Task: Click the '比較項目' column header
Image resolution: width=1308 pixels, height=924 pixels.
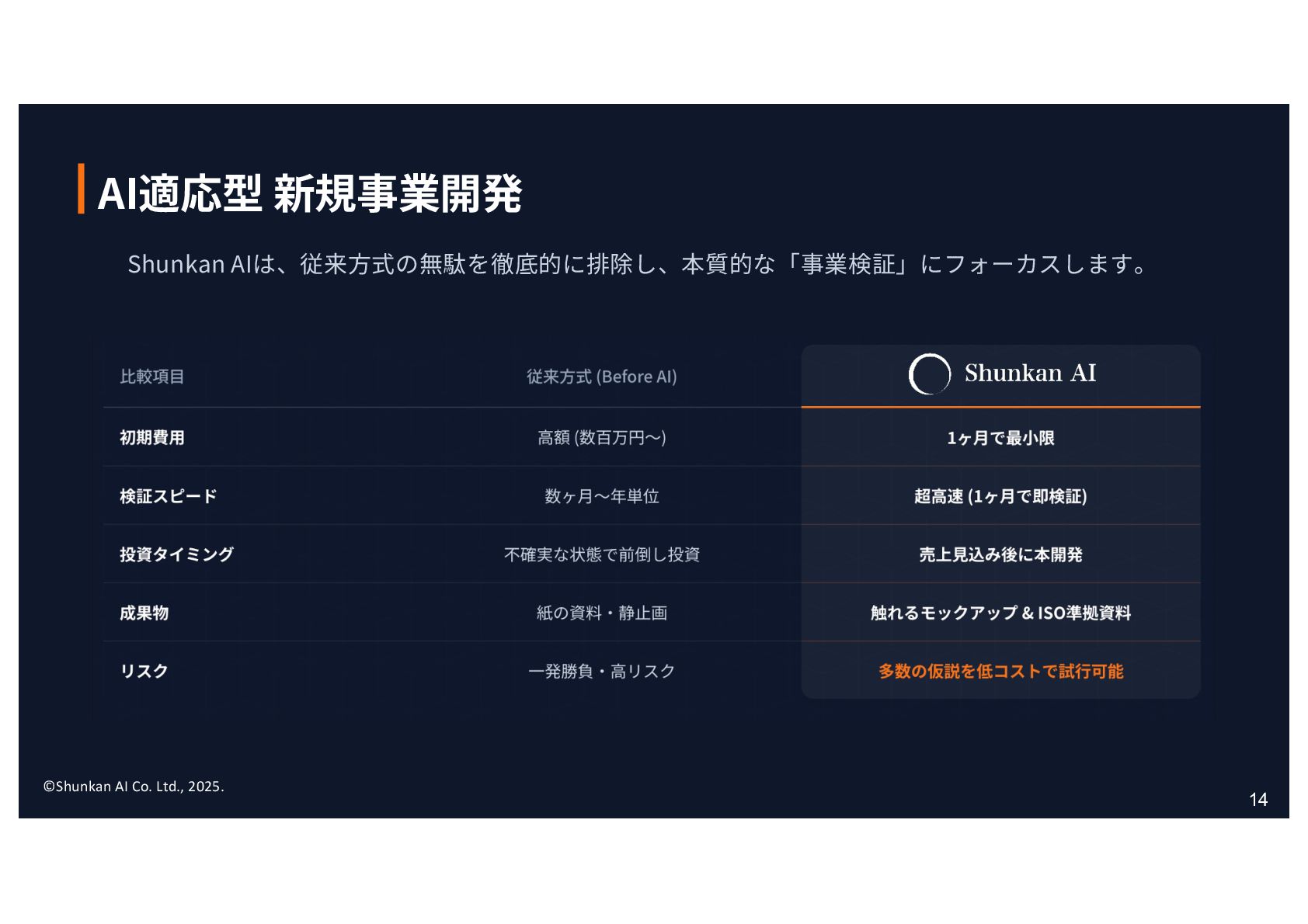Action: click(x=152, y=377)
